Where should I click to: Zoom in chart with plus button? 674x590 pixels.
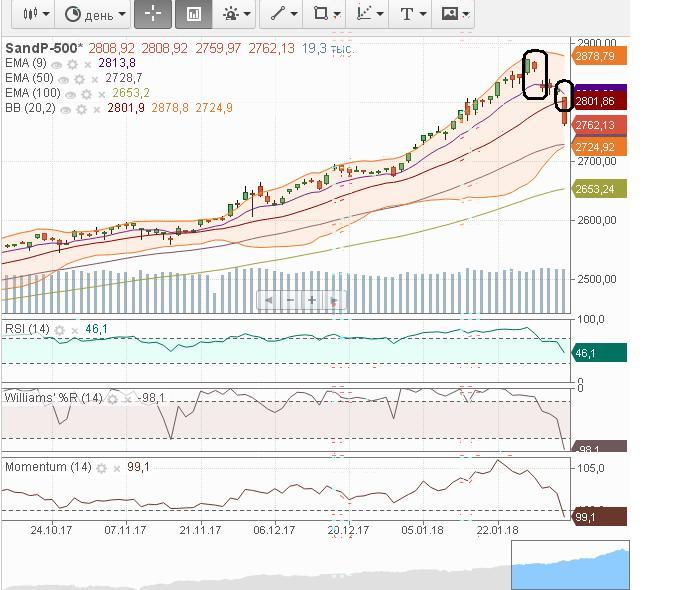(312, 300)
